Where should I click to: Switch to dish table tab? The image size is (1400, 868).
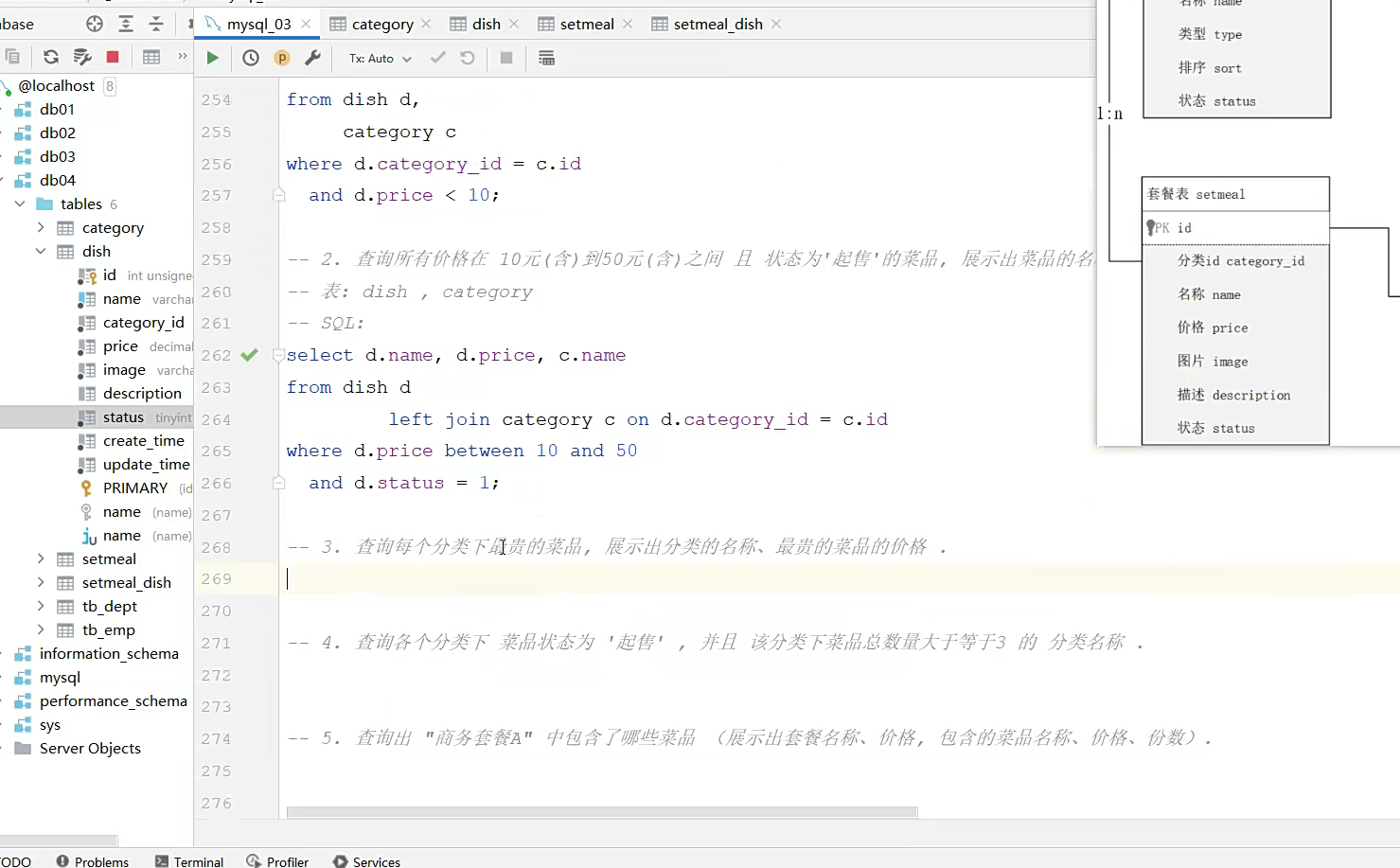(x=487, y=24)
